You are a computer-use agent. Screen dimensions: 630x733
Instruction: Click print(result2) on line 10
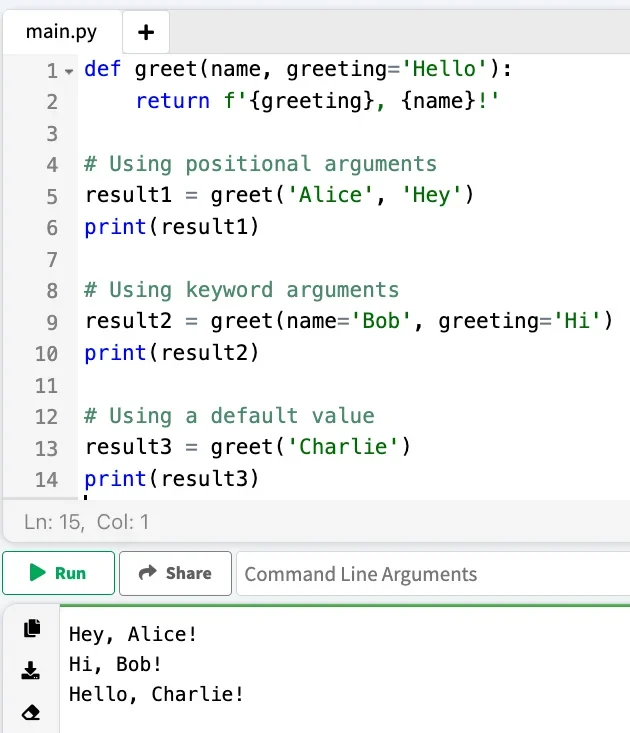click(x=172, y=352)
